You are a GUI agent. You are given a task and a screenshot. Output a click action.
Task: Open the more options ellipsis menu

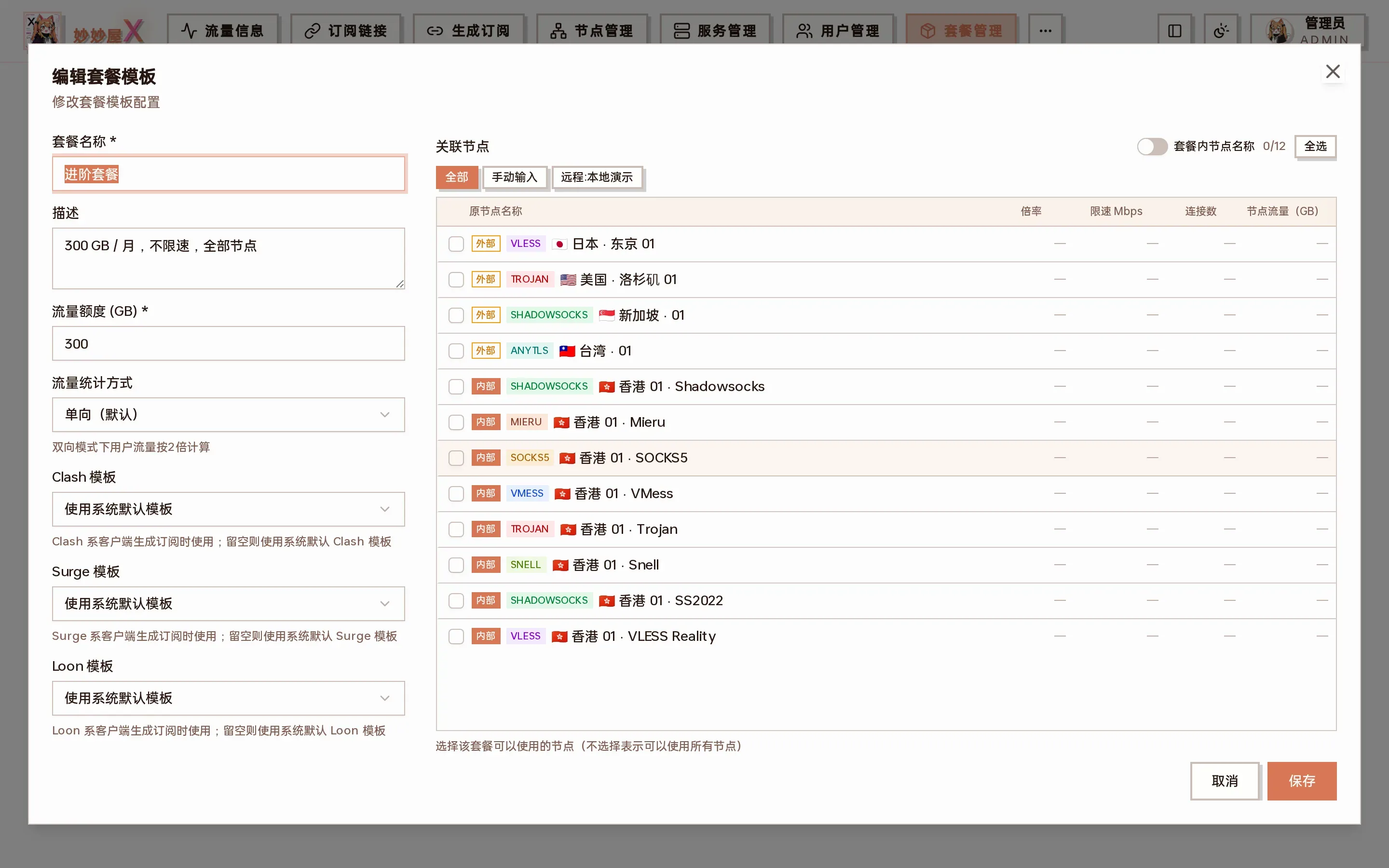click(x=1045, y=30)
